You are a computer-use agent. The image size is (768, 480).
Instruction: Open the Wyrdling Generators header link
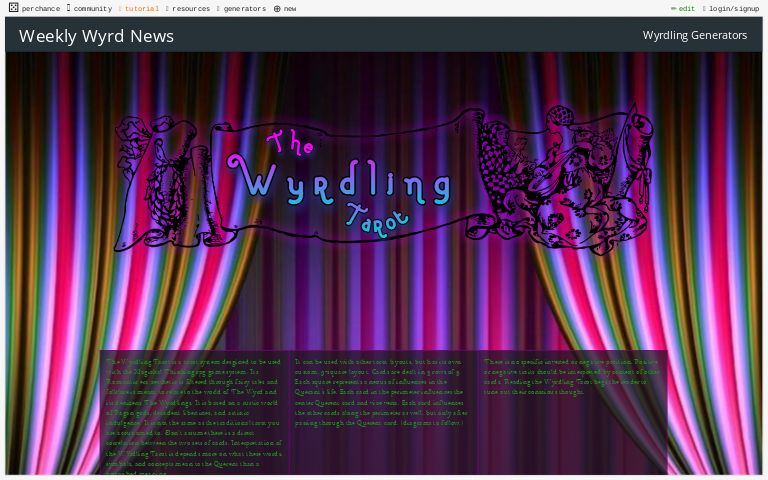tap(694, 35)
